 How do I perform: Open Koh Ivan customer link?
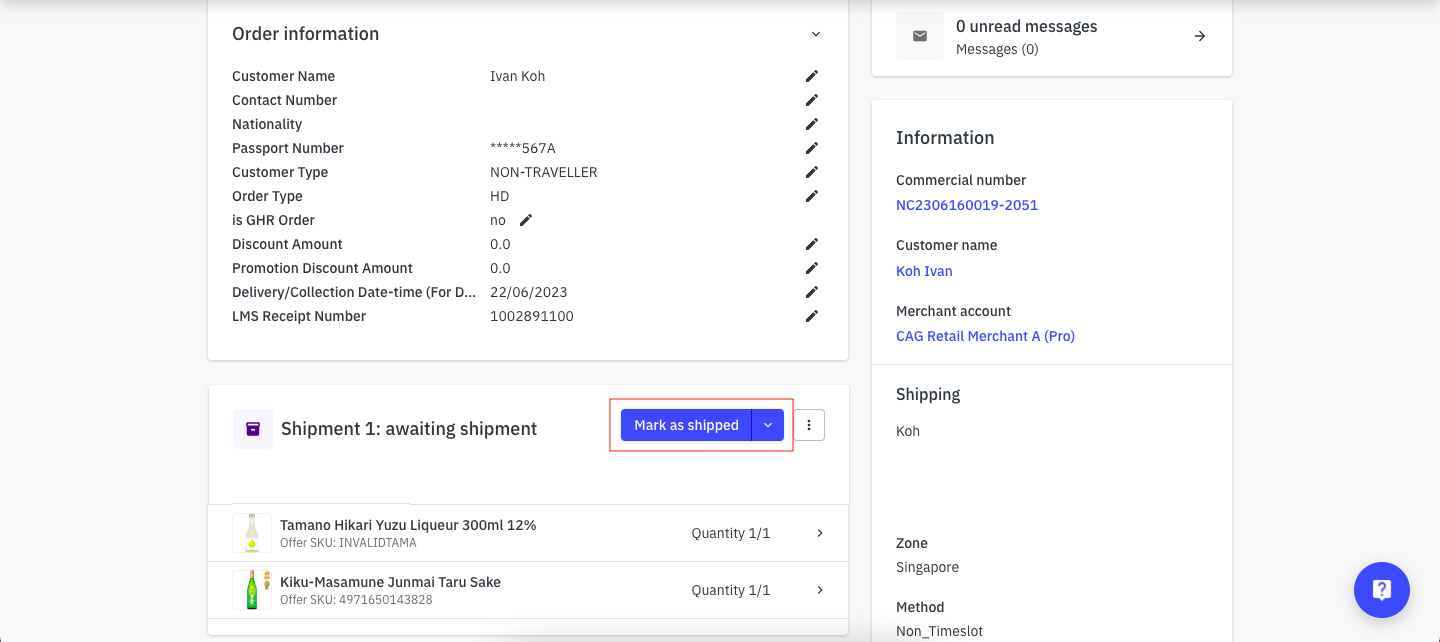tap(924, 271)
